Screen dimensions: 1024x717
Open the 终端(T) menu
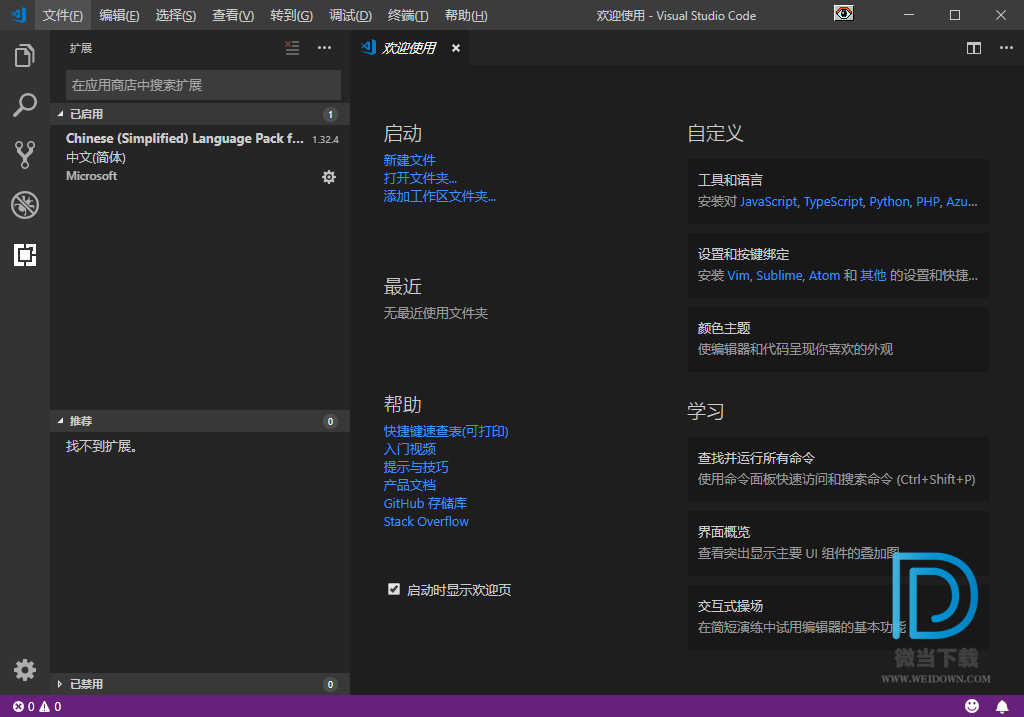click(408, 15)
